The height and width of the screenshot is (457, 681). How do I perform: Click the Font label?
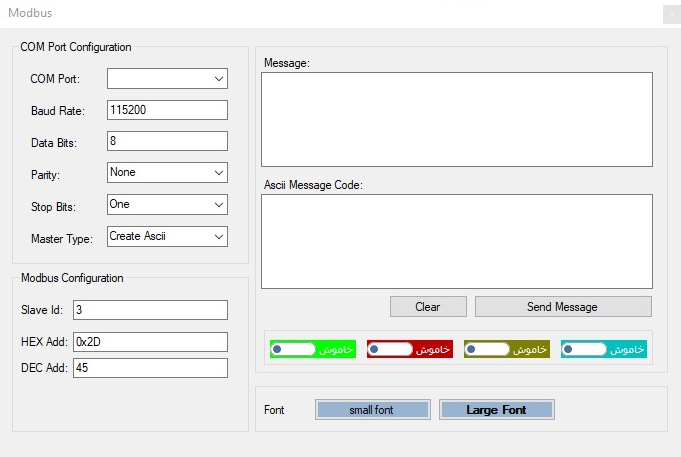coord(274,410)
